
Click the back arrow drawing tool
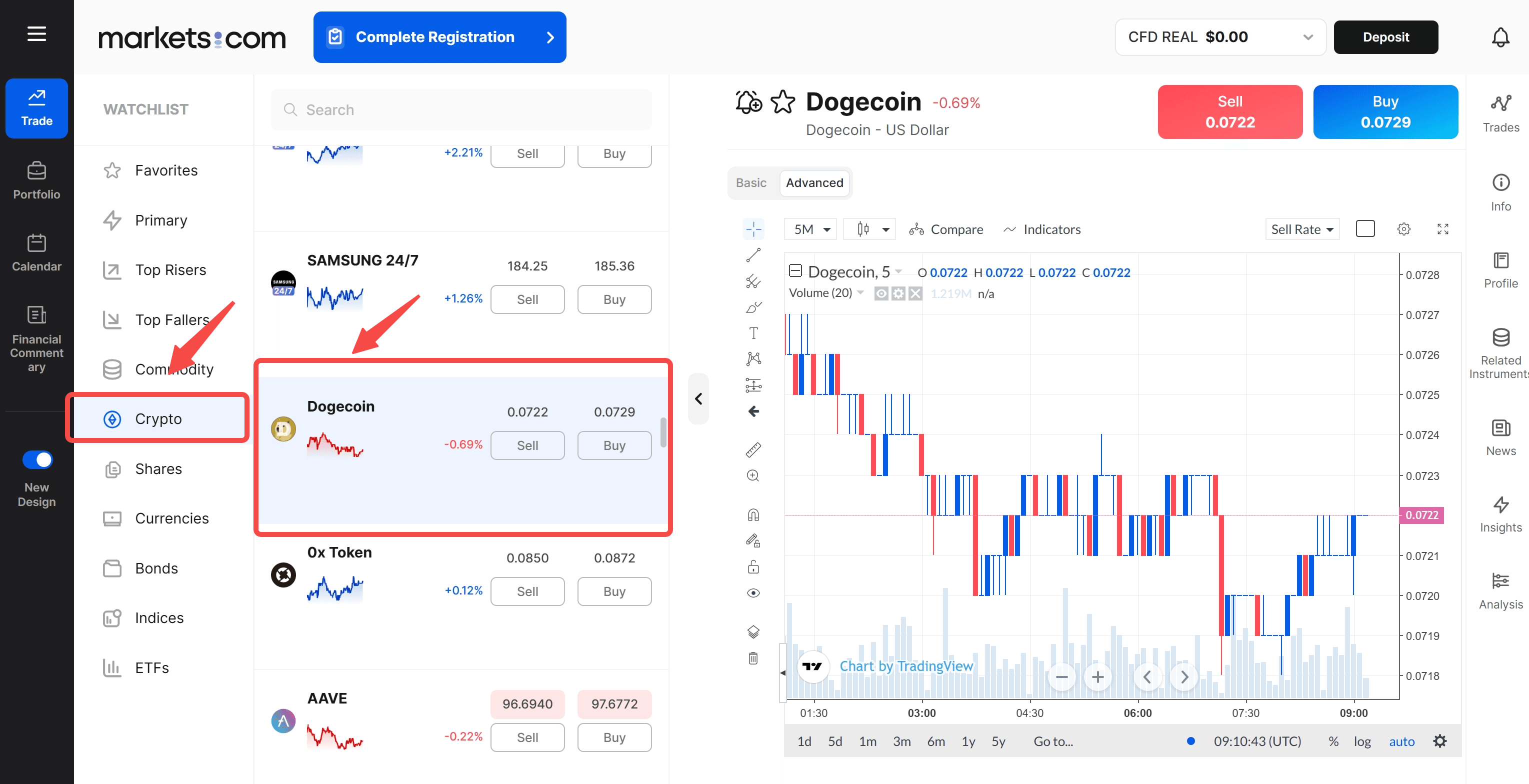click(753, 411)
